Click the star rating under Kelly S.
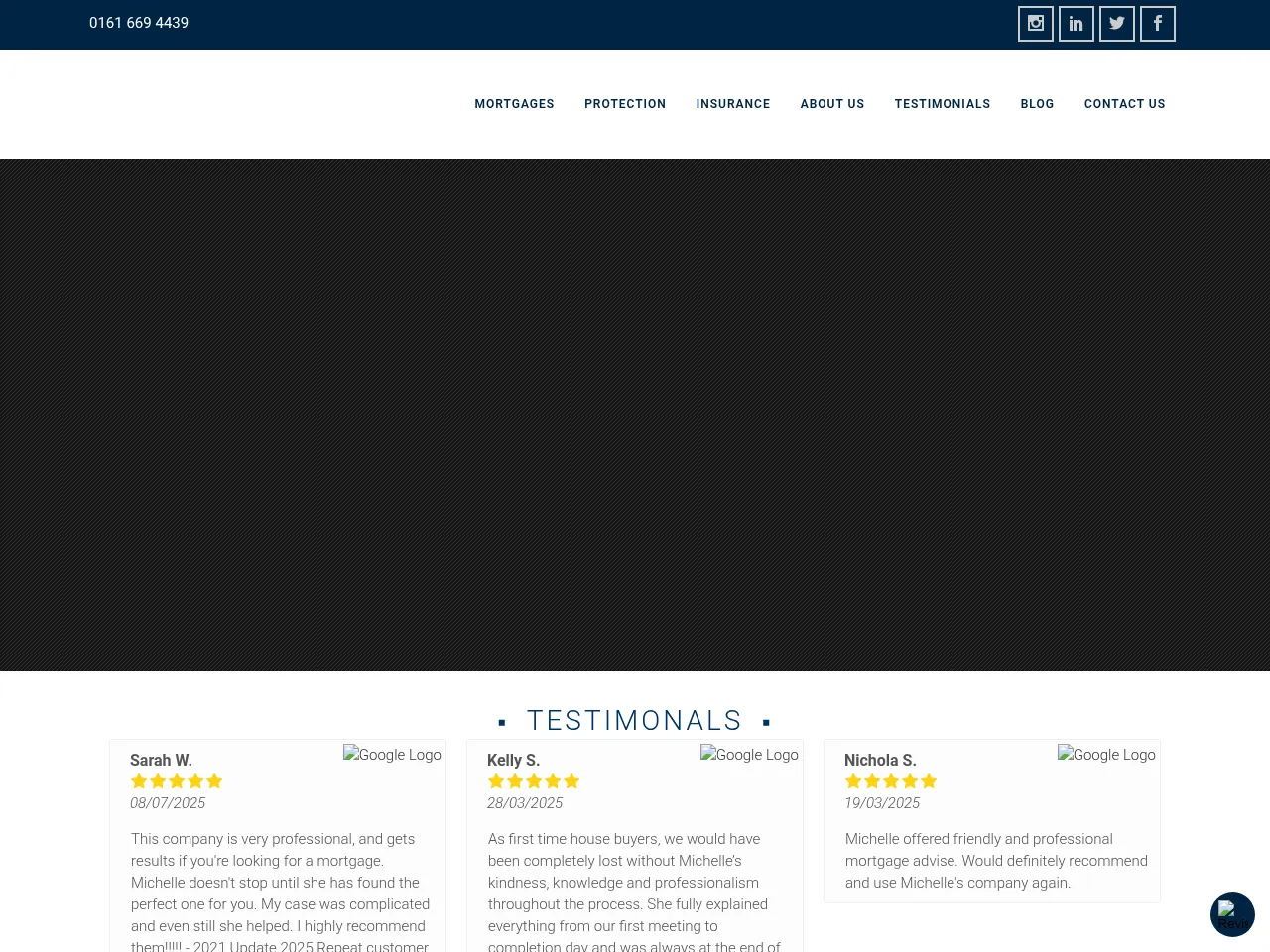 pyautogui.click(x=534, y=781)
